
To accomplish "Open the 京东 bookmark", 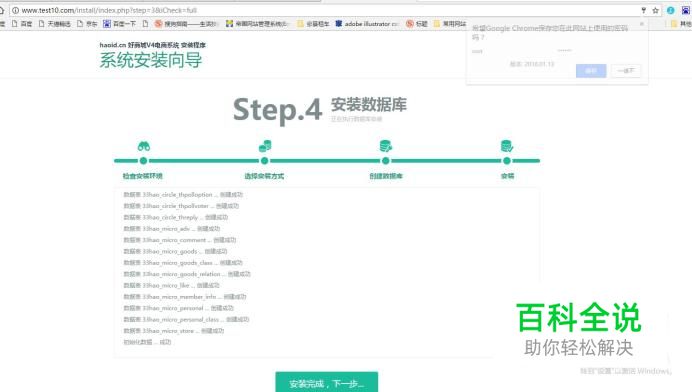I will pyautogui.click(x=87, y=24).
